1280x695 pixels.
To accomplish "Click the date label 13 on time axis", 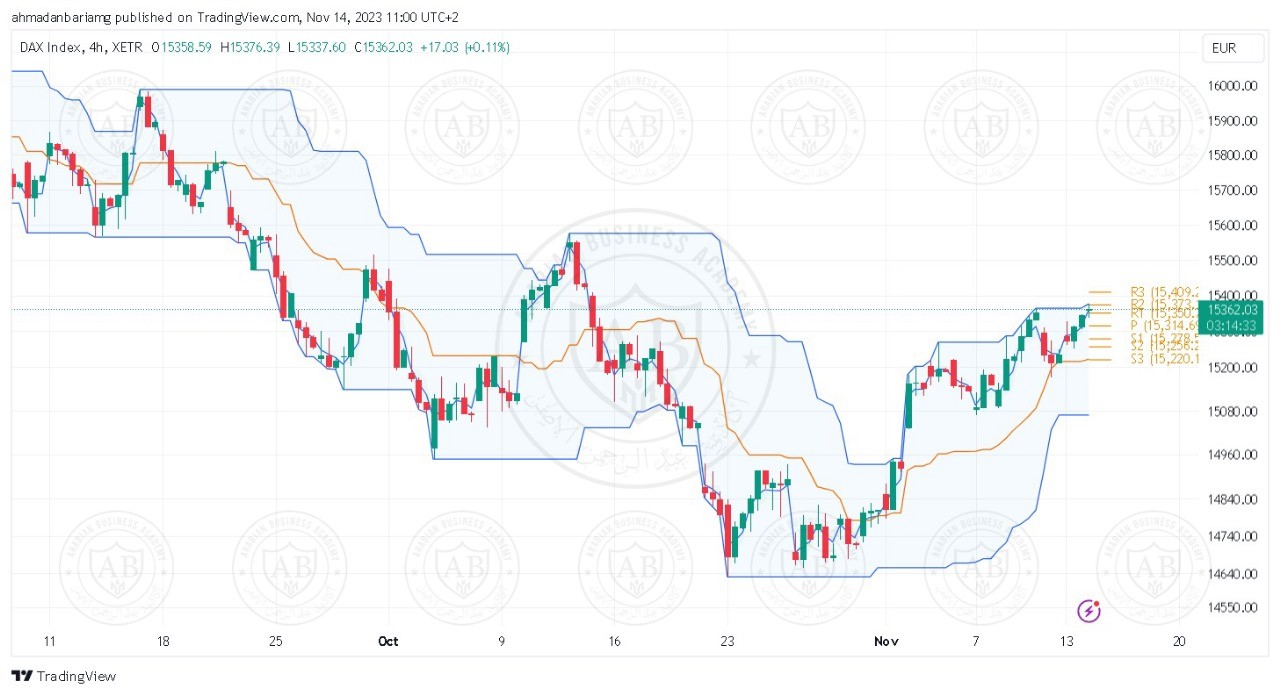I will (x=1067, y=641).
